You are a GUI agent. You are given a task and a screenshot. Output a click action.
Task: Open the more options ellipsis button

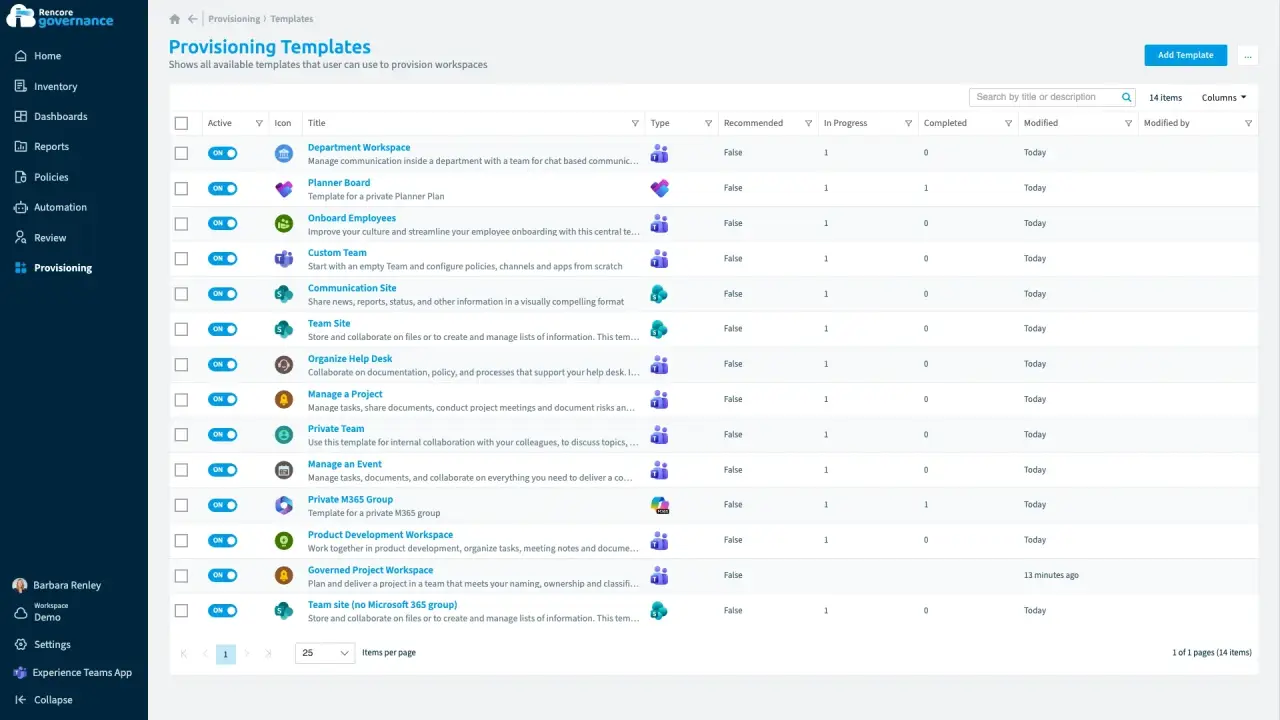click(x=1247, y=55)
